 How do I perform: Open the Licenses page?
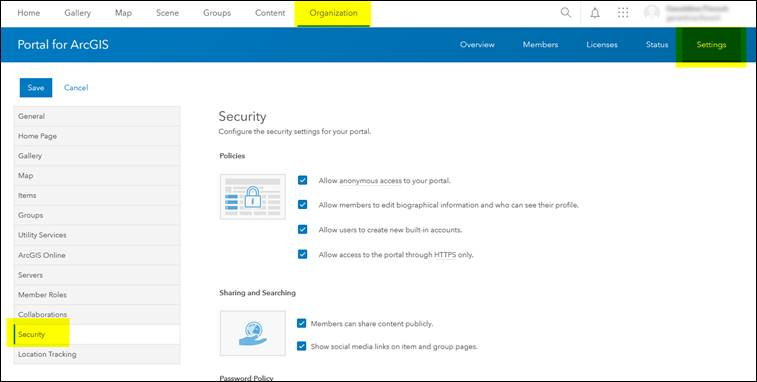point(602,44)
